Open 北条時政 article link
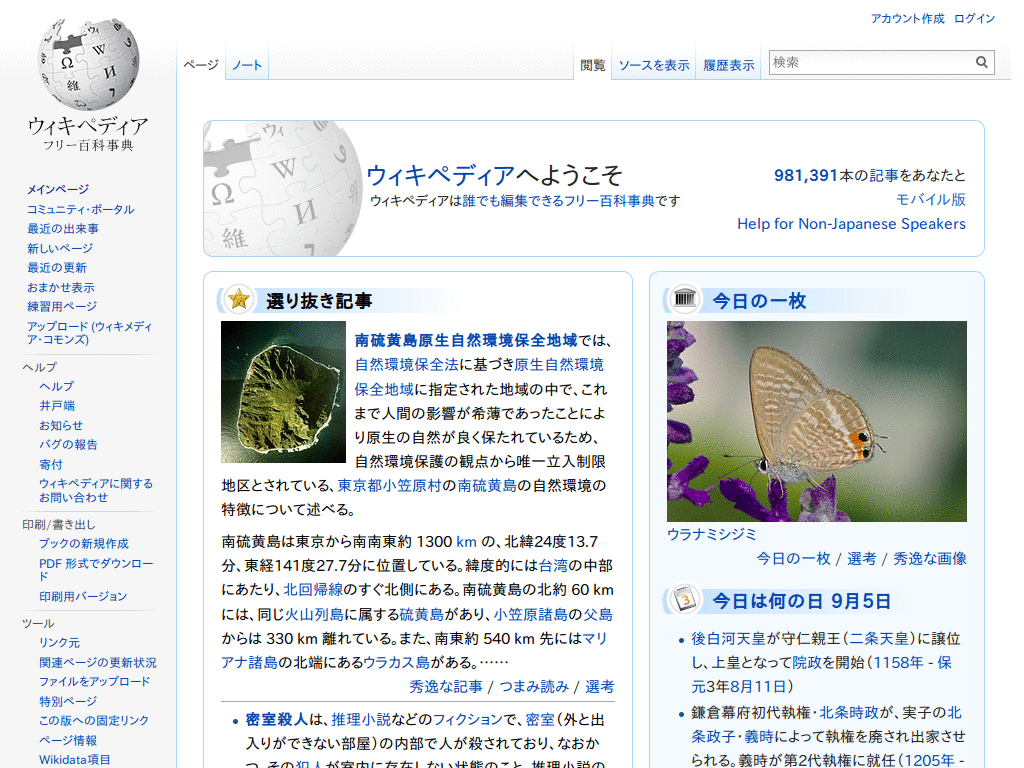Viewport: 1024px width, 768px height. pyautogui.click(x=850, y=712)
